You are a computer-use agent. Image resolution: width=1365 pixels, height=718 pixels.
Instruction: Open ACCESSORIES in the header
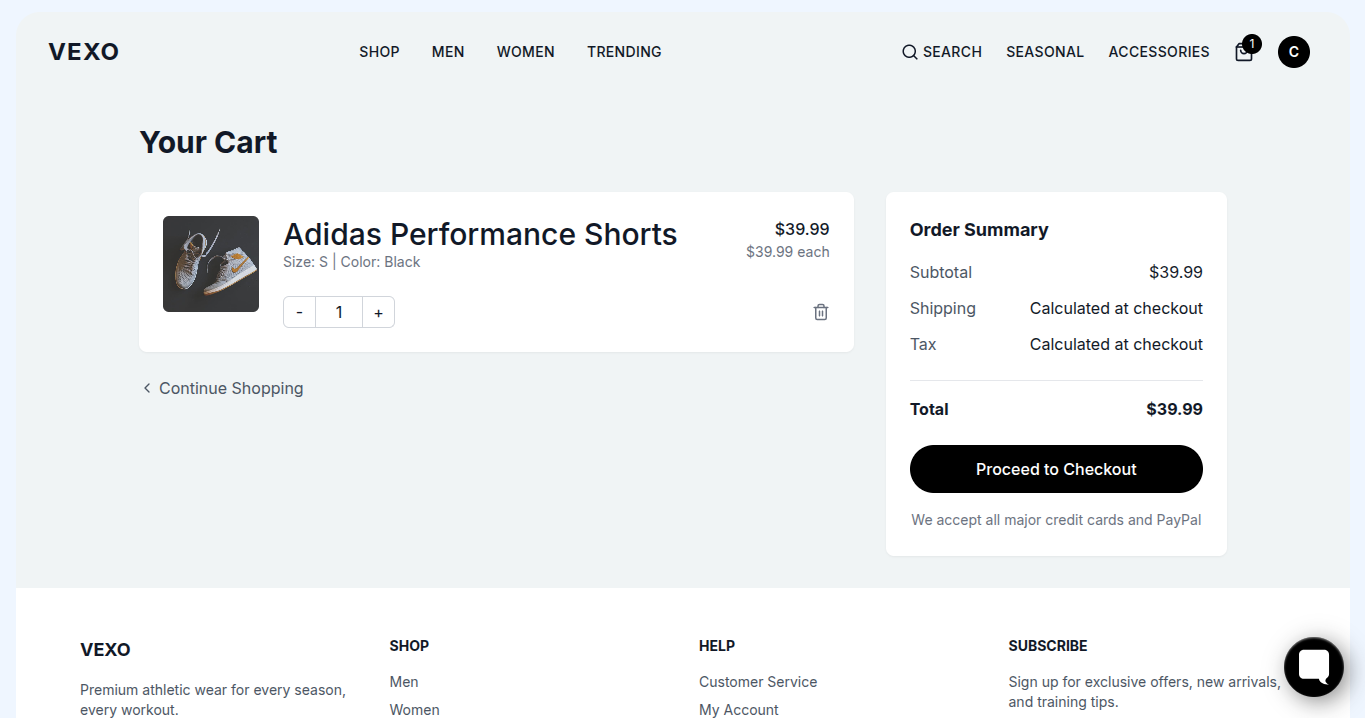click(1158, 52)
